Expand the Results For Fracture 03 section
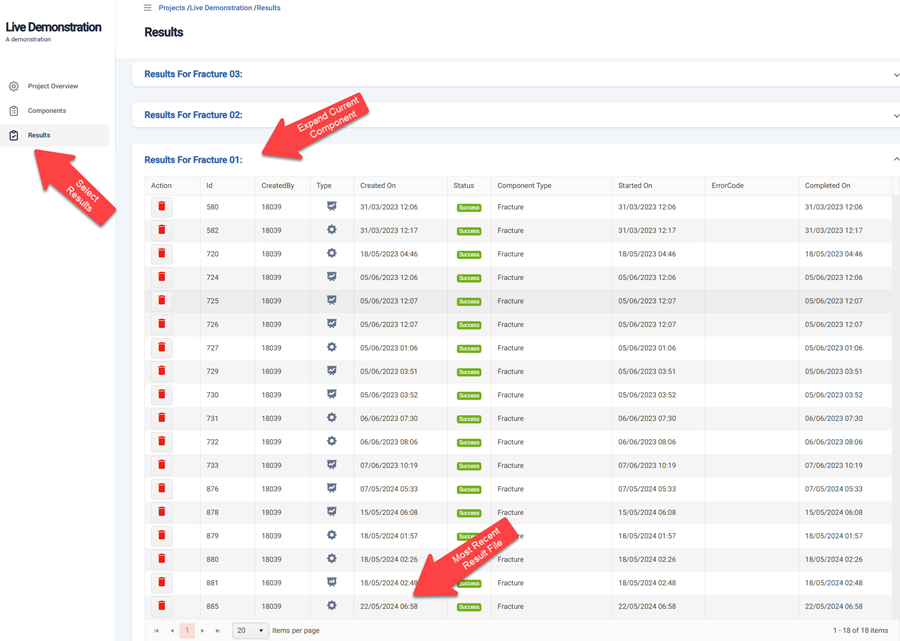The image size is (900, 641). click(x=895, y=75)
